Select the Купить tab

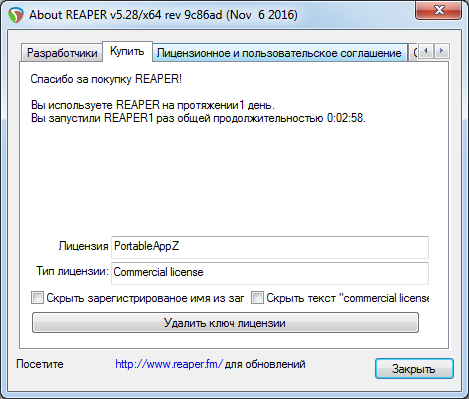pos(127,51)
